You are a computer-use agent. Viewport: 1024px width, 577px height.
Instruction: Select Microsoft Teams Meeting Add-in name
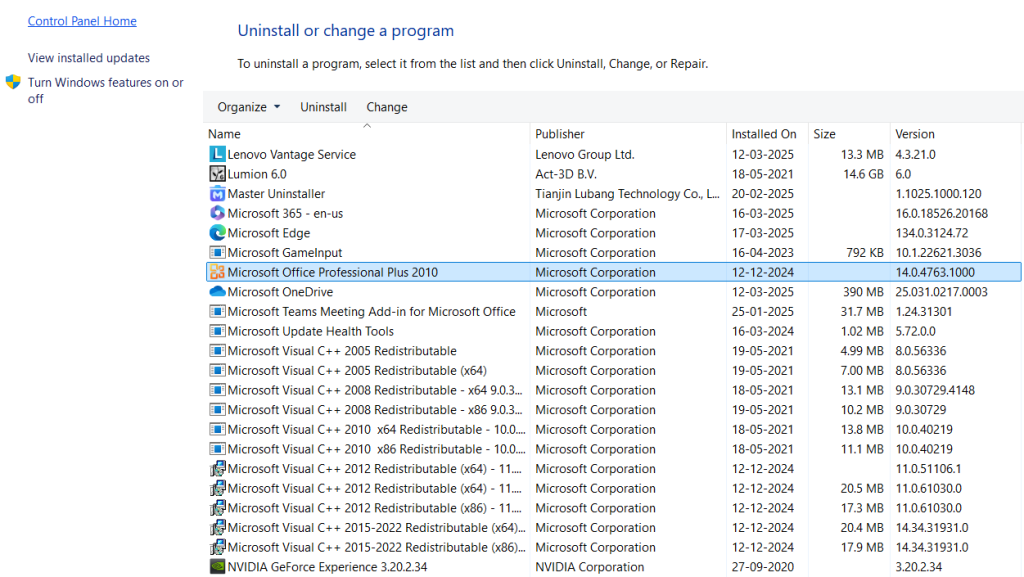372,311
